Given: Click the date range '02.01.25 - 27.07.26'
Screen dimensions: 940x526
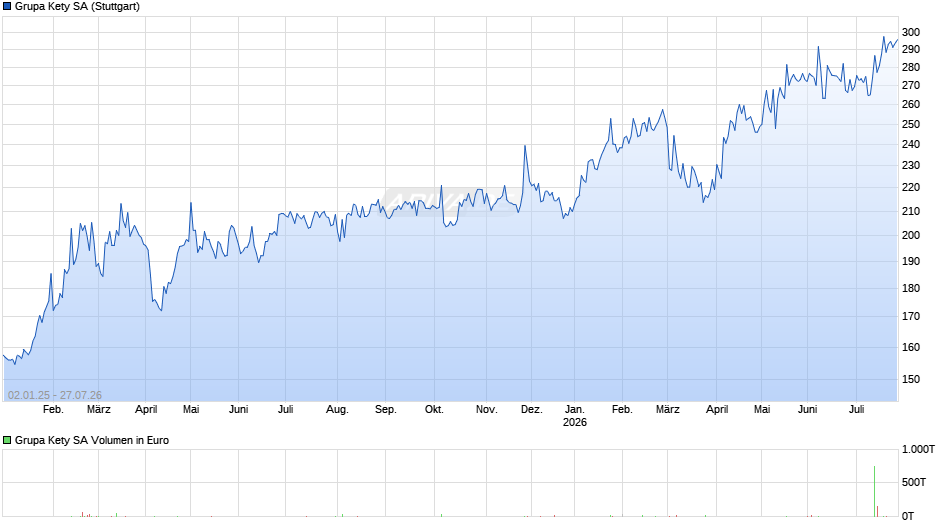Looking at the screenshot, I should tap(55, 395).
